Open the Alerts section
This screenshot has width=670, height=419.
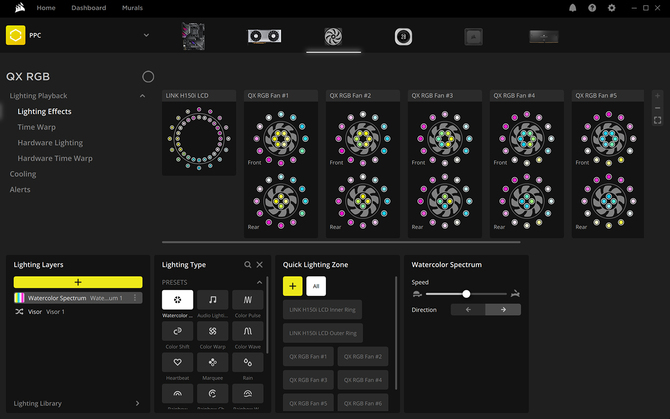(20, 189)
